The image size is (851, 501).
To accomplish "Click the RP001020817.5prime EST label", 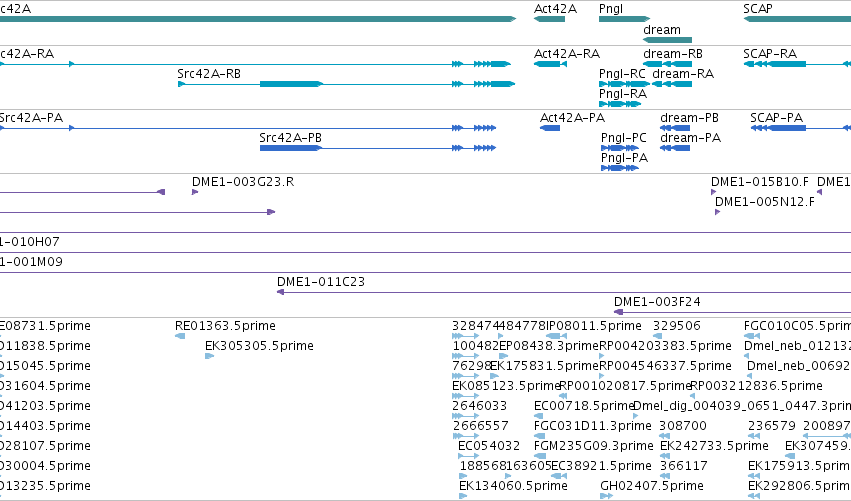I will coord(625,386).
